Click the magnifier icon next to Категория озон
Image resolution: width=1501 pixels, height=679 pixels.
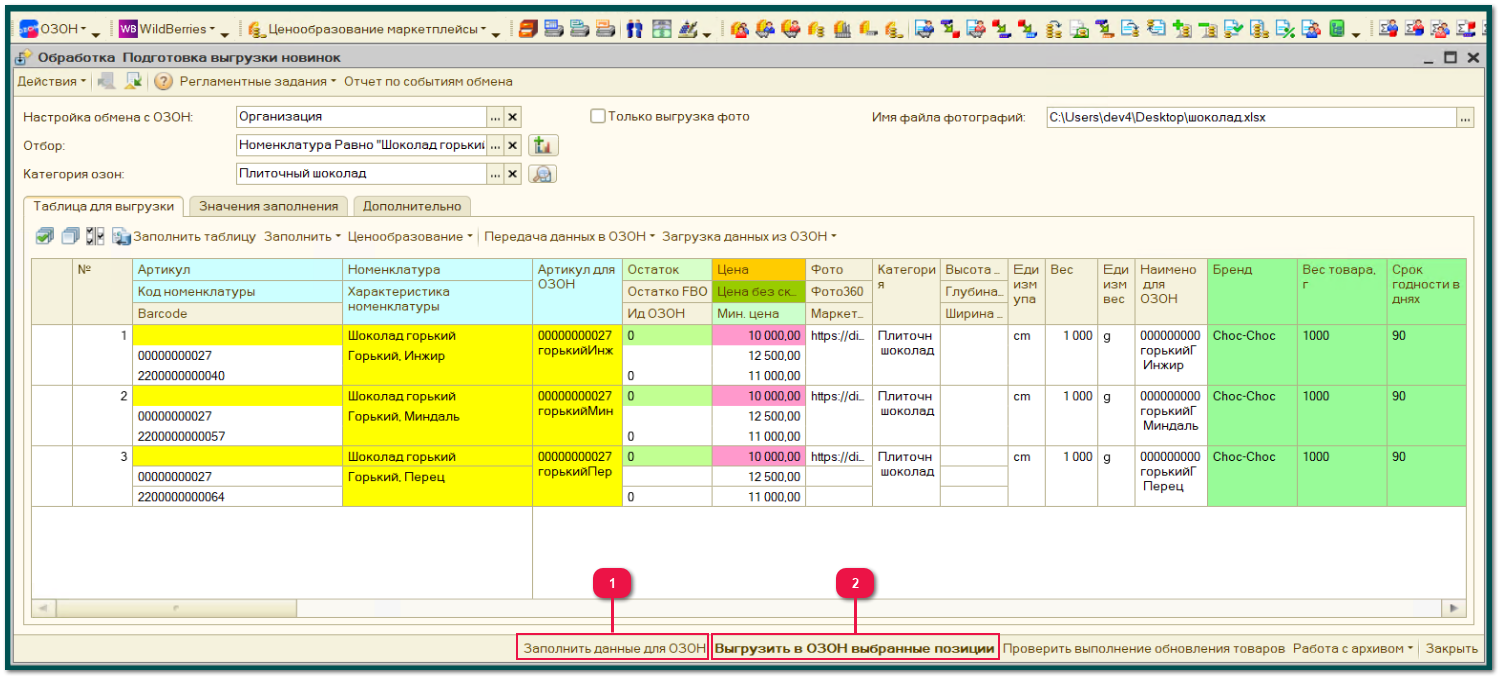[x=542, y=173]
